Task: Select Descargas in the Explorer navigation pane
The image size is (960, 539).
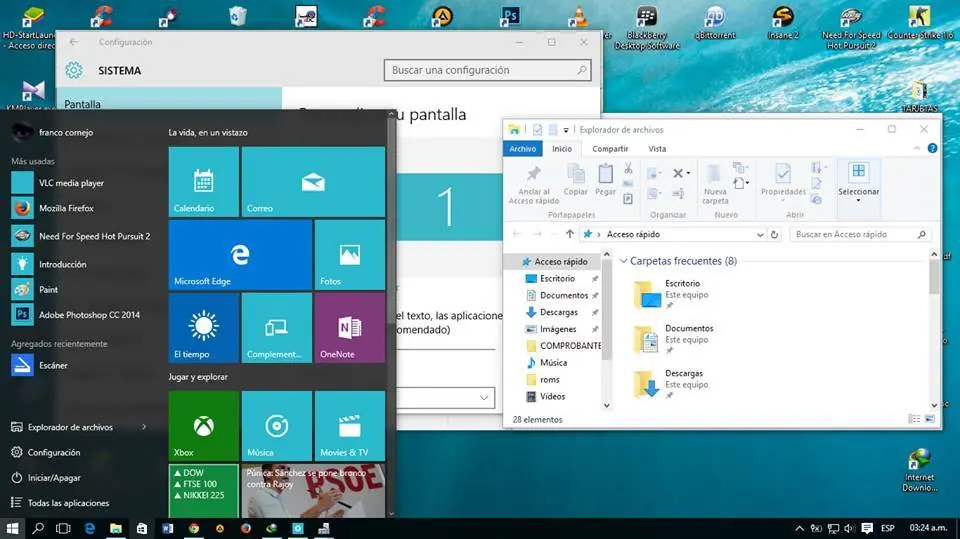Action: pyautogui.click(x=558, y=312)
